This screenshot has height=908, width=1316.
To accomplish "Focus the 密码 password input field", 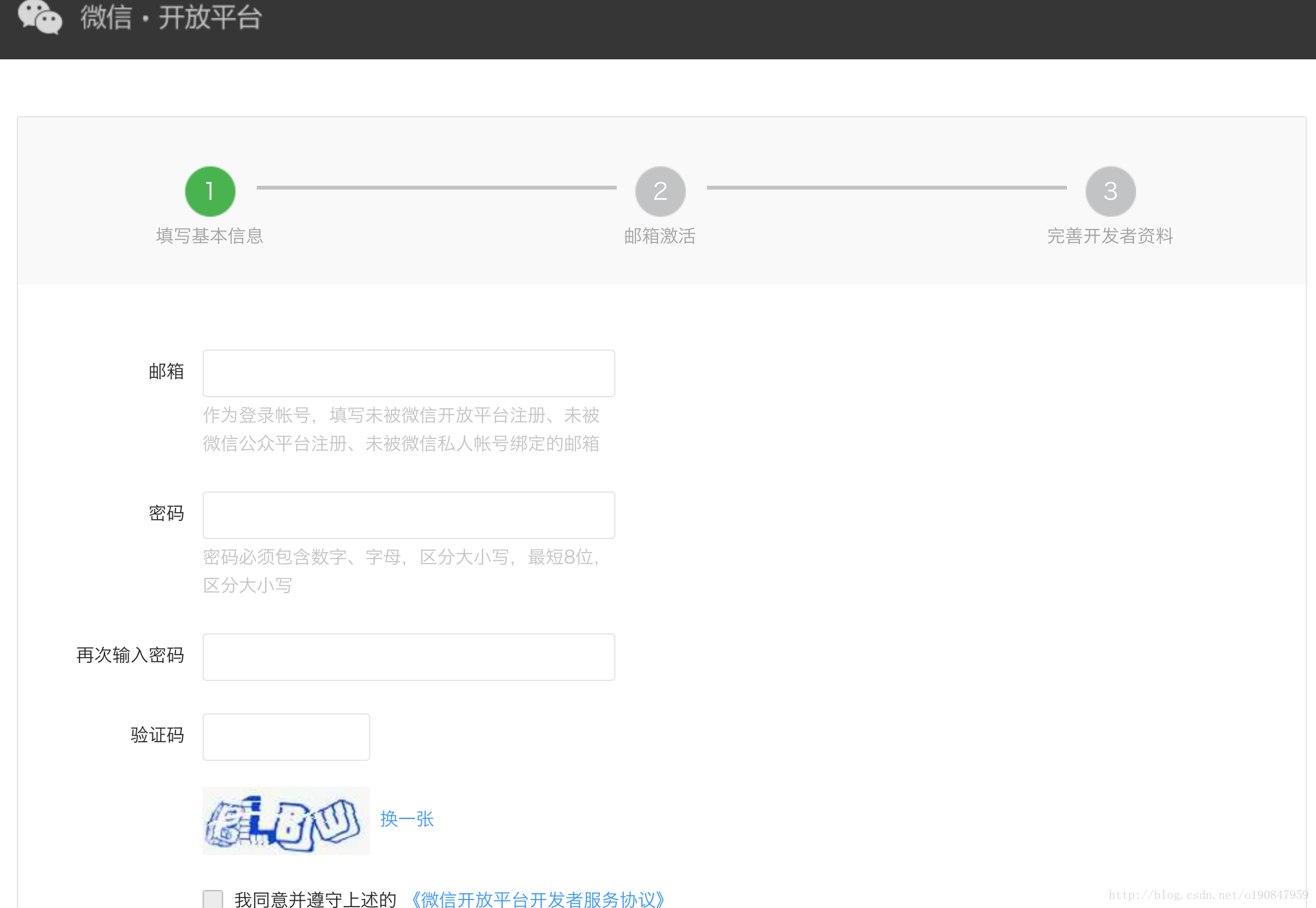I will (x=409, y=515).
